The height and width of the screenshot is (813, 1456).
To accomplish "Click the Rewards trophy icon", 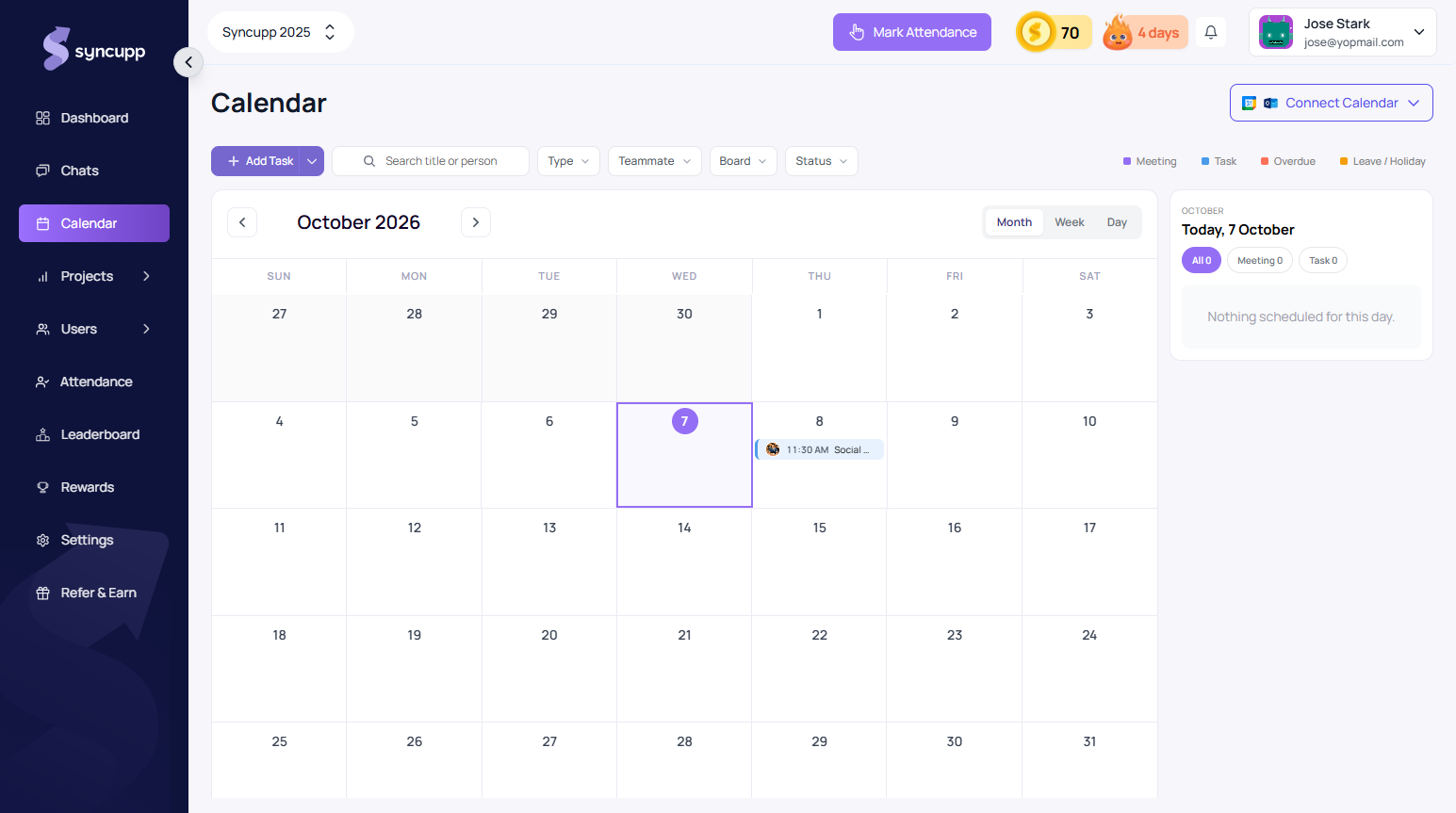I will [42, 487].
